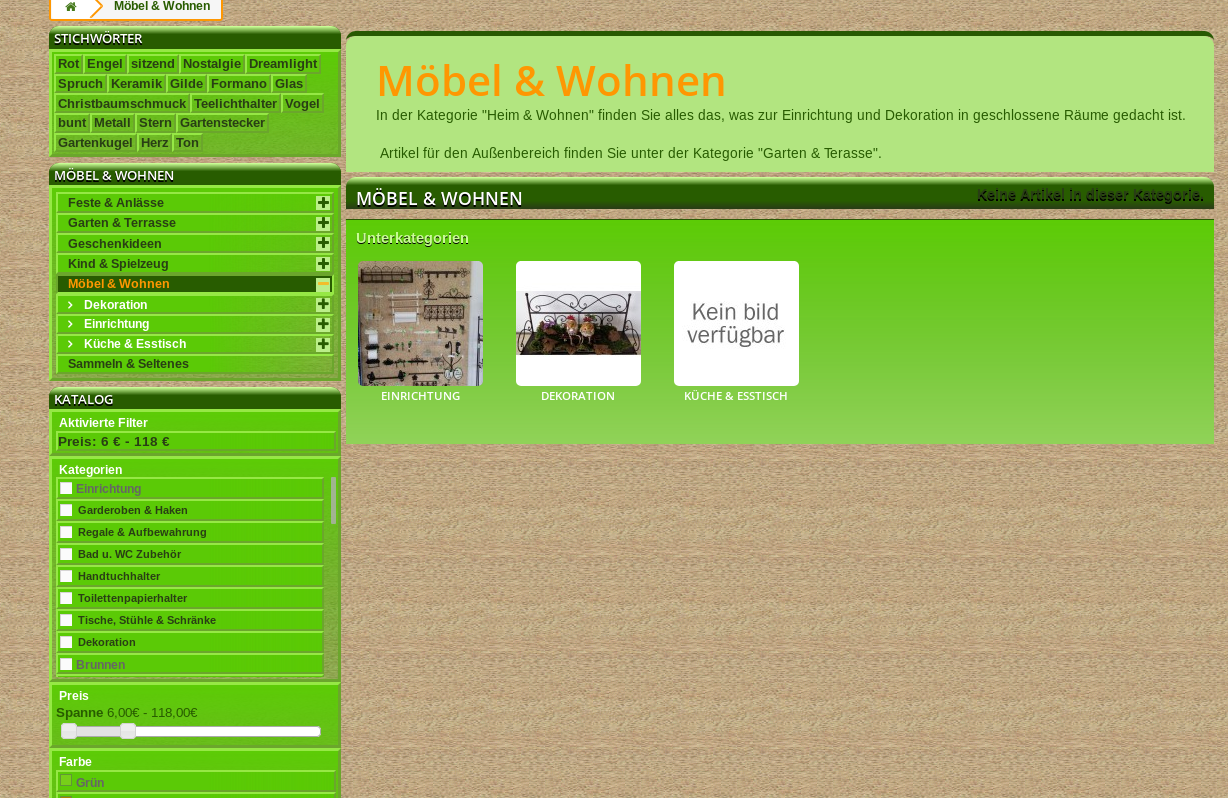Tick the Einrichtung filter checkbox
This screenshot has height=798, width=1228.
click(x=66, y=488)
